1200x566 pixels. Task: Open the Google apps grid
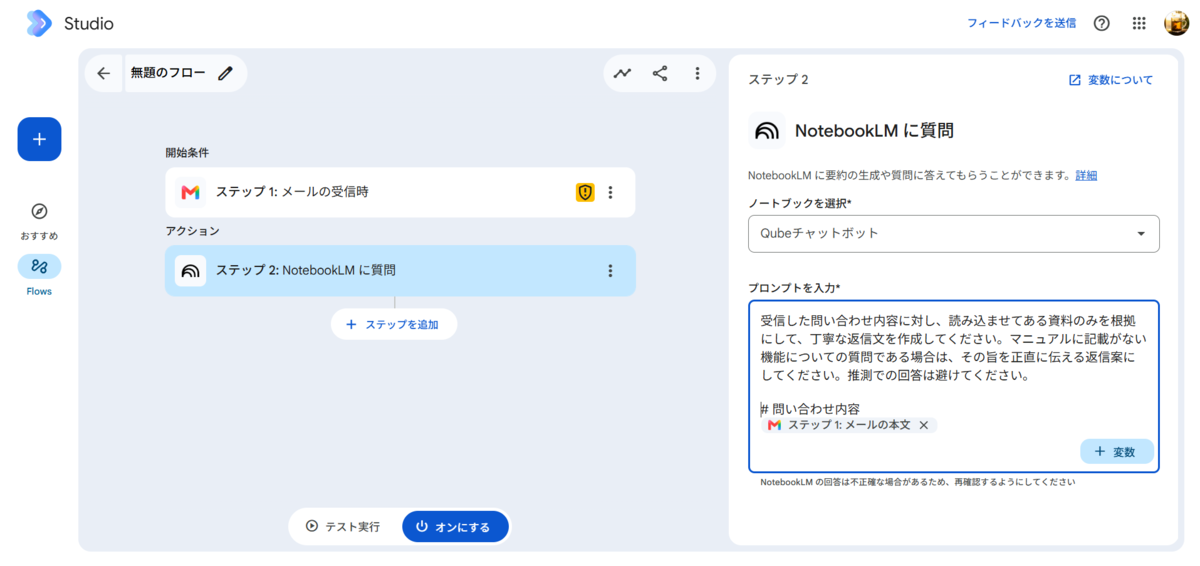1139,23
